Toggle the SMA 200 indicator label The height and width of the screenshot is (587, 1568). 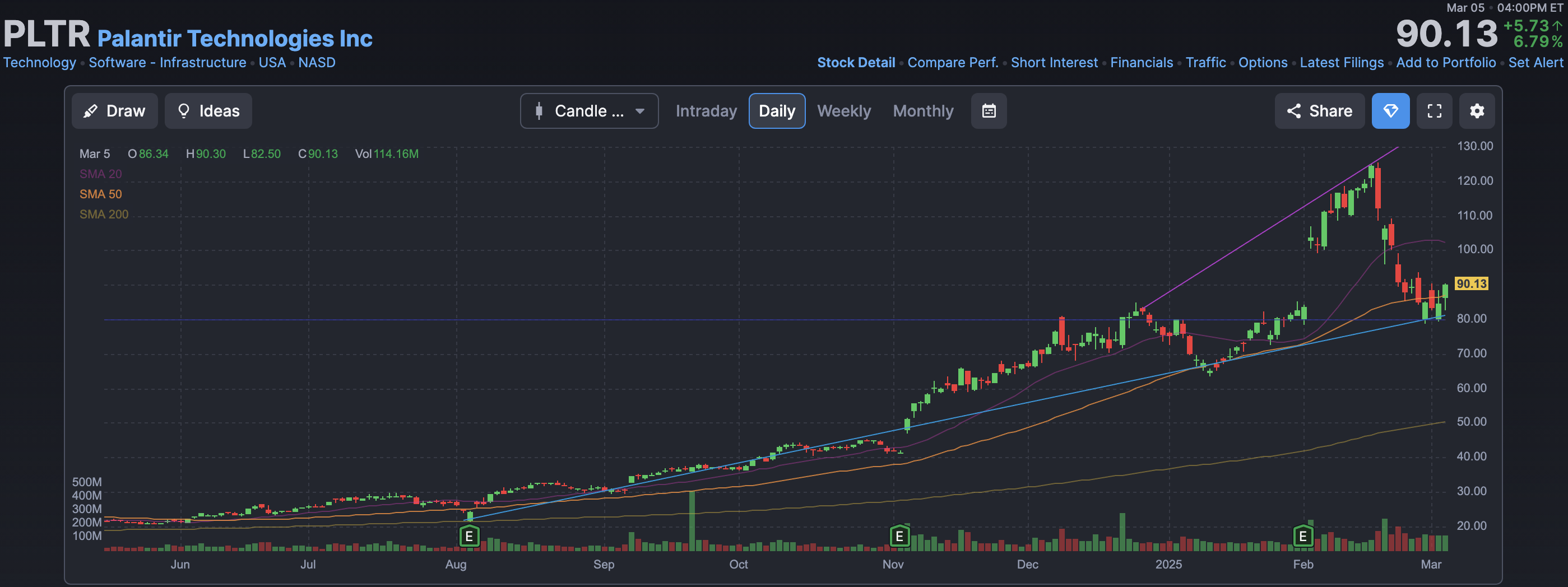pyautogui.click(x=104, y=214)
